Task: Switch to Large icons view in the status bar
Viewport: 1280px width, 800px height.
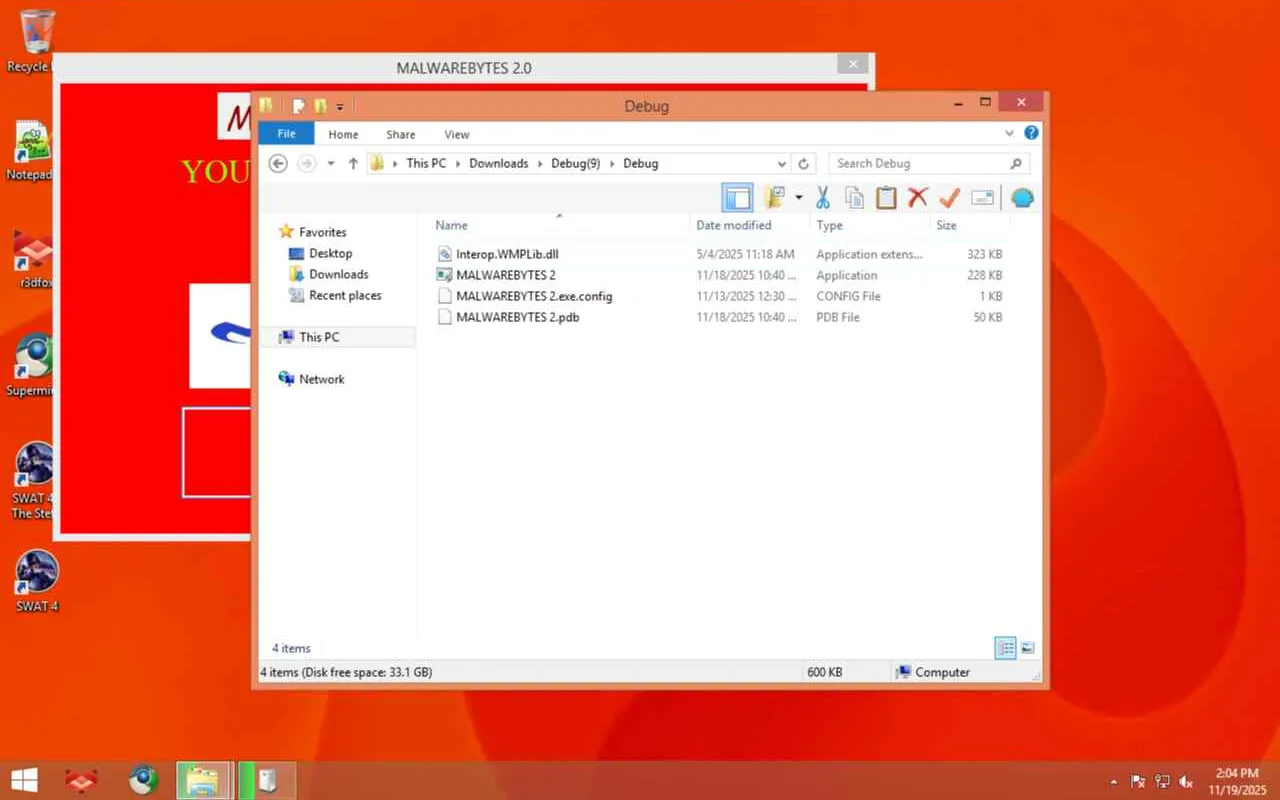Action: click(1027, 648)
